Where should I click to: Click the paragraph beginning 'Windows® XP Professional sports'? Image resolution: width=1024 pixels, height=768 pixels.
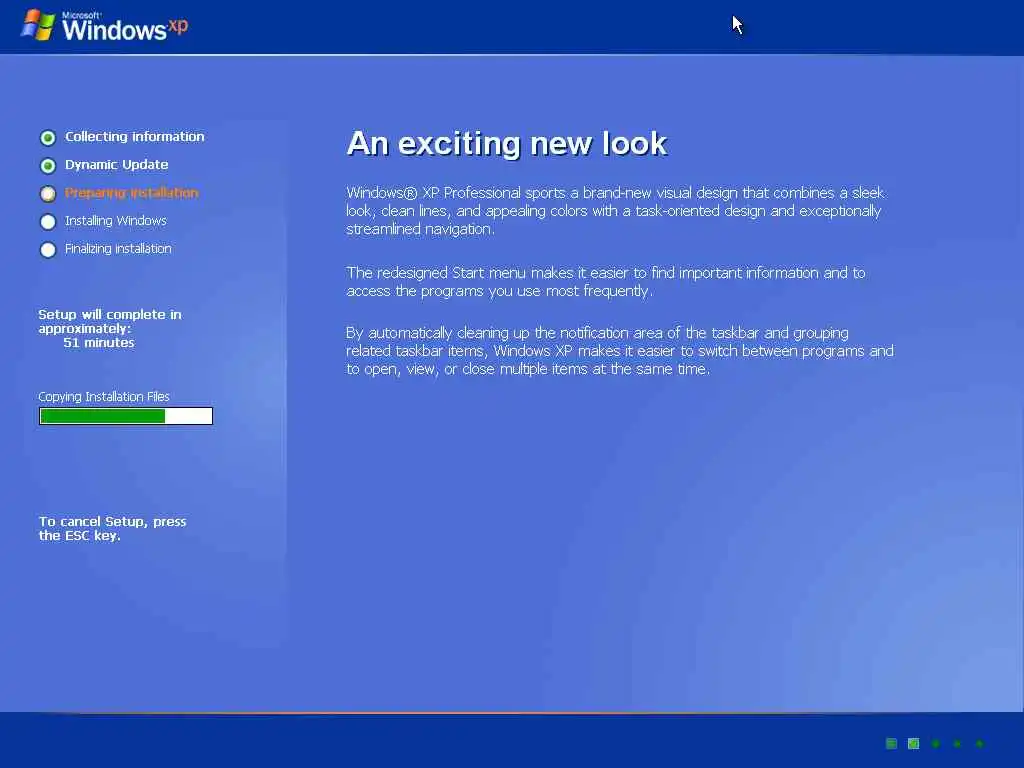point(615,211)
